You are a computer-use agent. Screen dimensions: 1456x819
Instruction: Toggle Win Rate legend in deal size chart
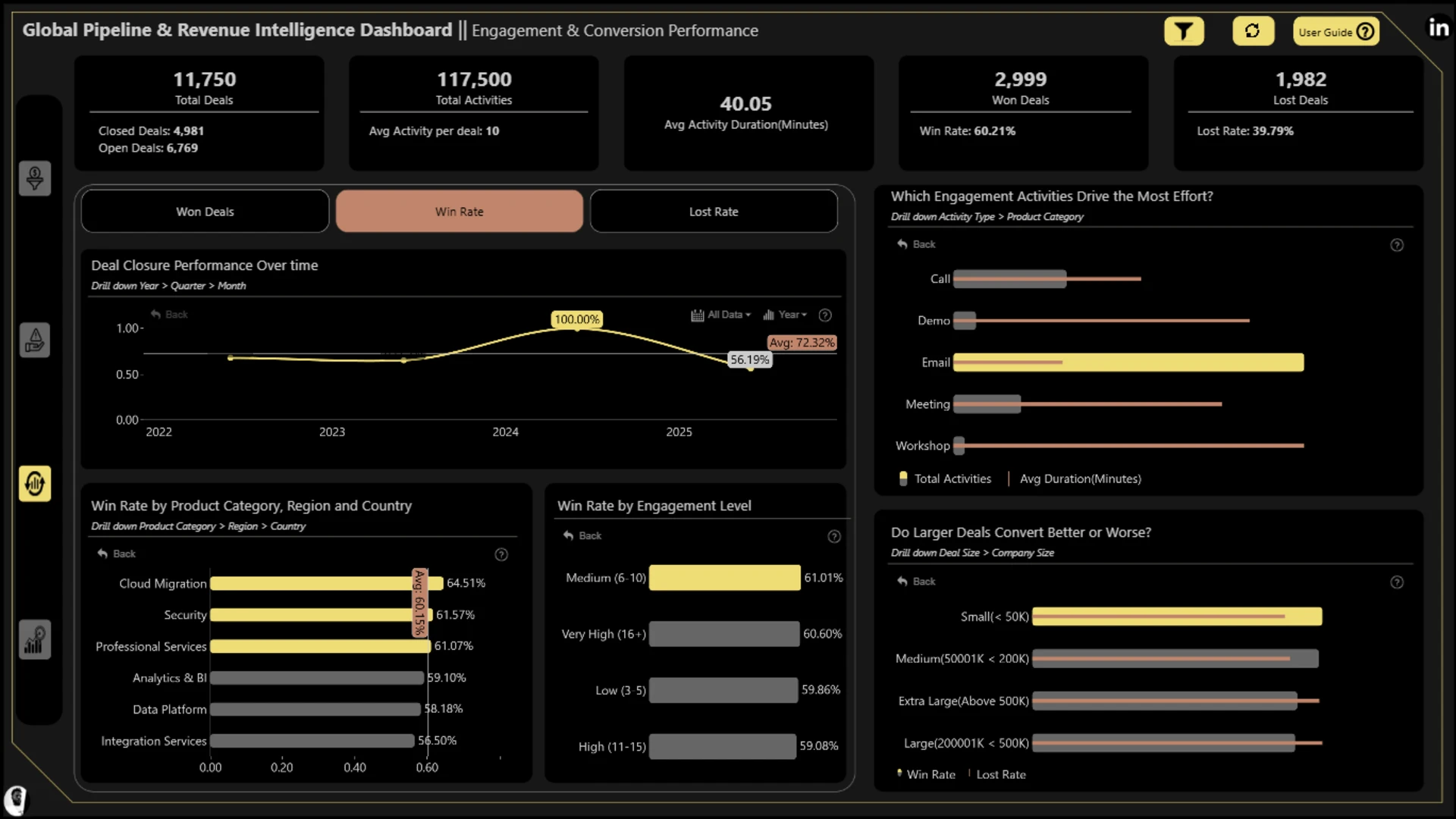point(926,774)
